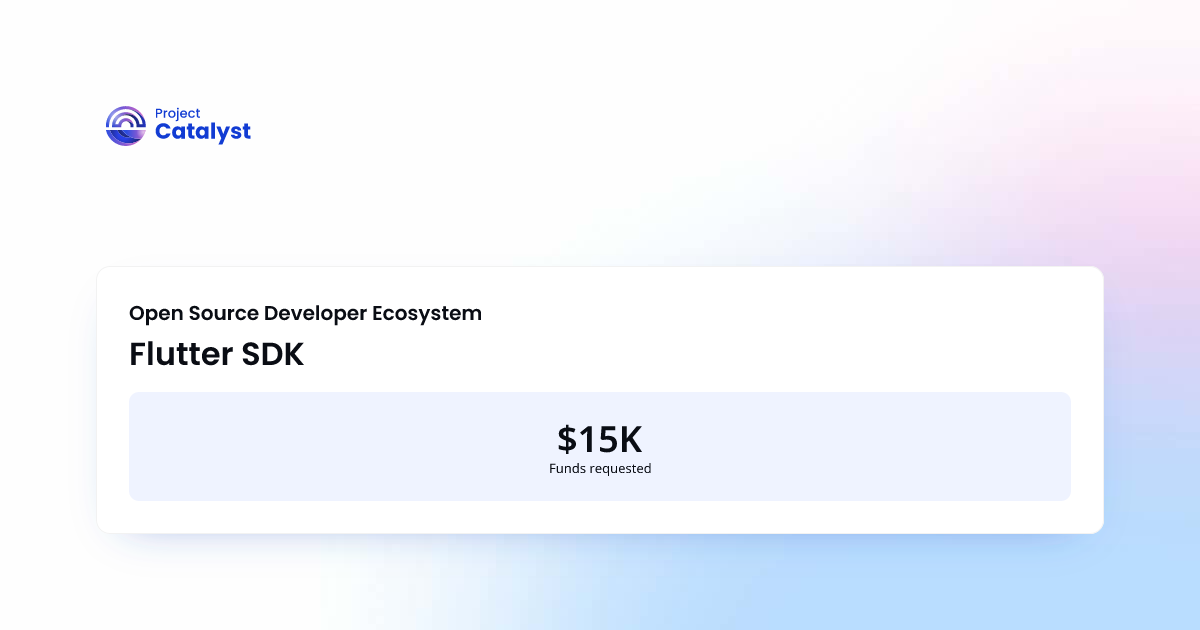Click the "Funds requested" label
Viewport: 1200px width, 630px height.
coord(600,468)
